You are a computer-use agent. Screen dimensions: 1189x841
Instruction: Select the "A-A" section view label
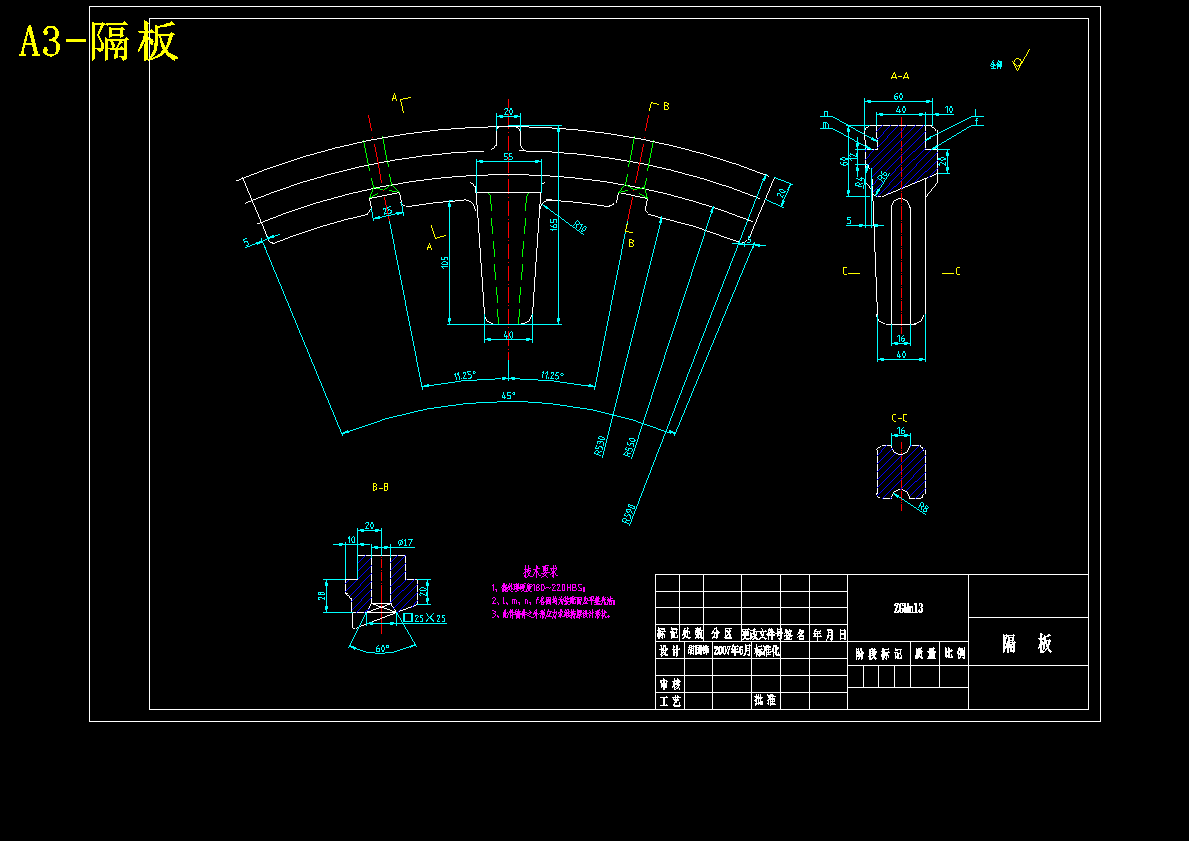899,76
